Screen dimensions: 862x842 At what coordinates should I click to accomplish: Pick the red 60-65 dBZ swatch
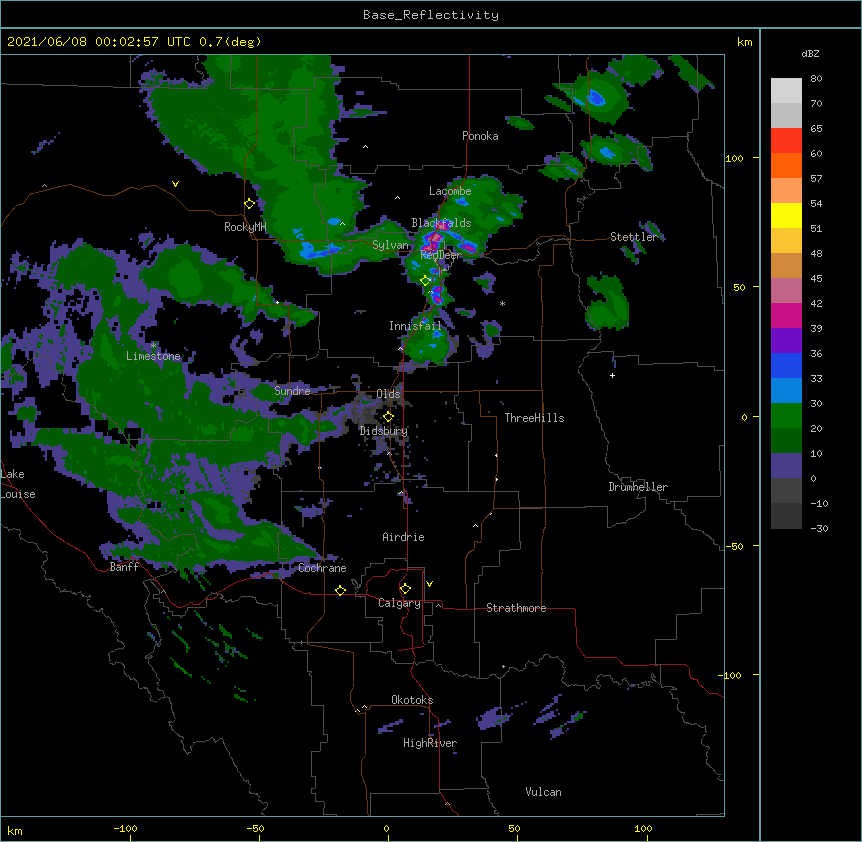[786, 141]
